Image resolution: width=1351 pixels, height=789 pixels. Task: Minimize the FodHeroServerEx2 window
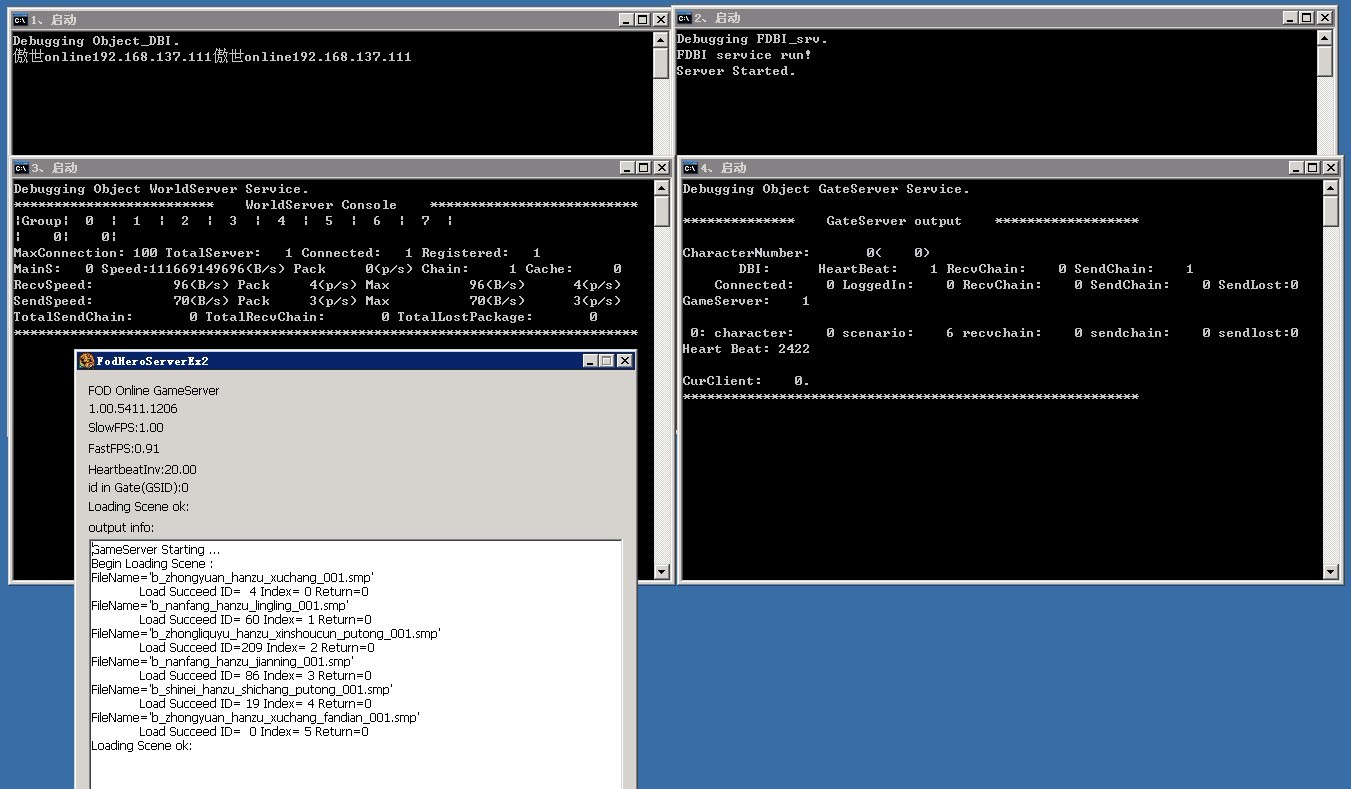point(589,361)
